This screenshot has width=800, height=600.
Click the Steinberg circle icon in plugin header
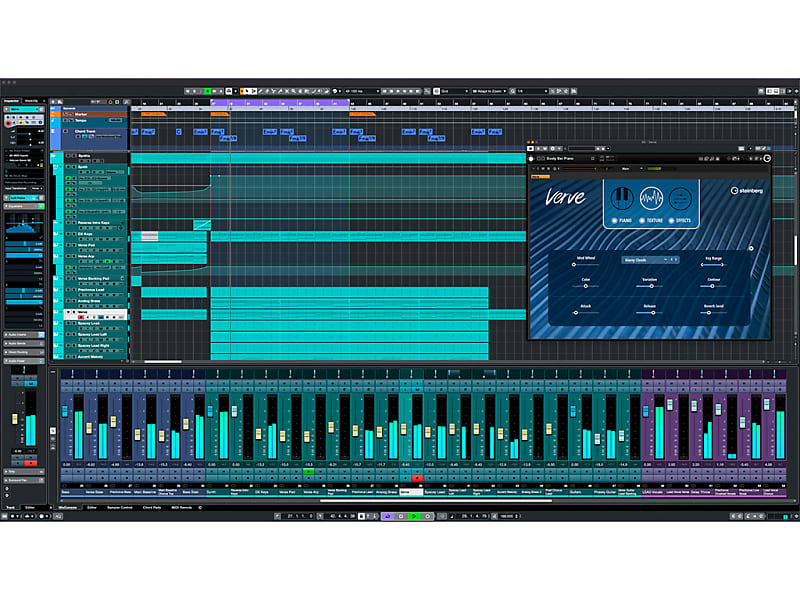pos(767,159)
